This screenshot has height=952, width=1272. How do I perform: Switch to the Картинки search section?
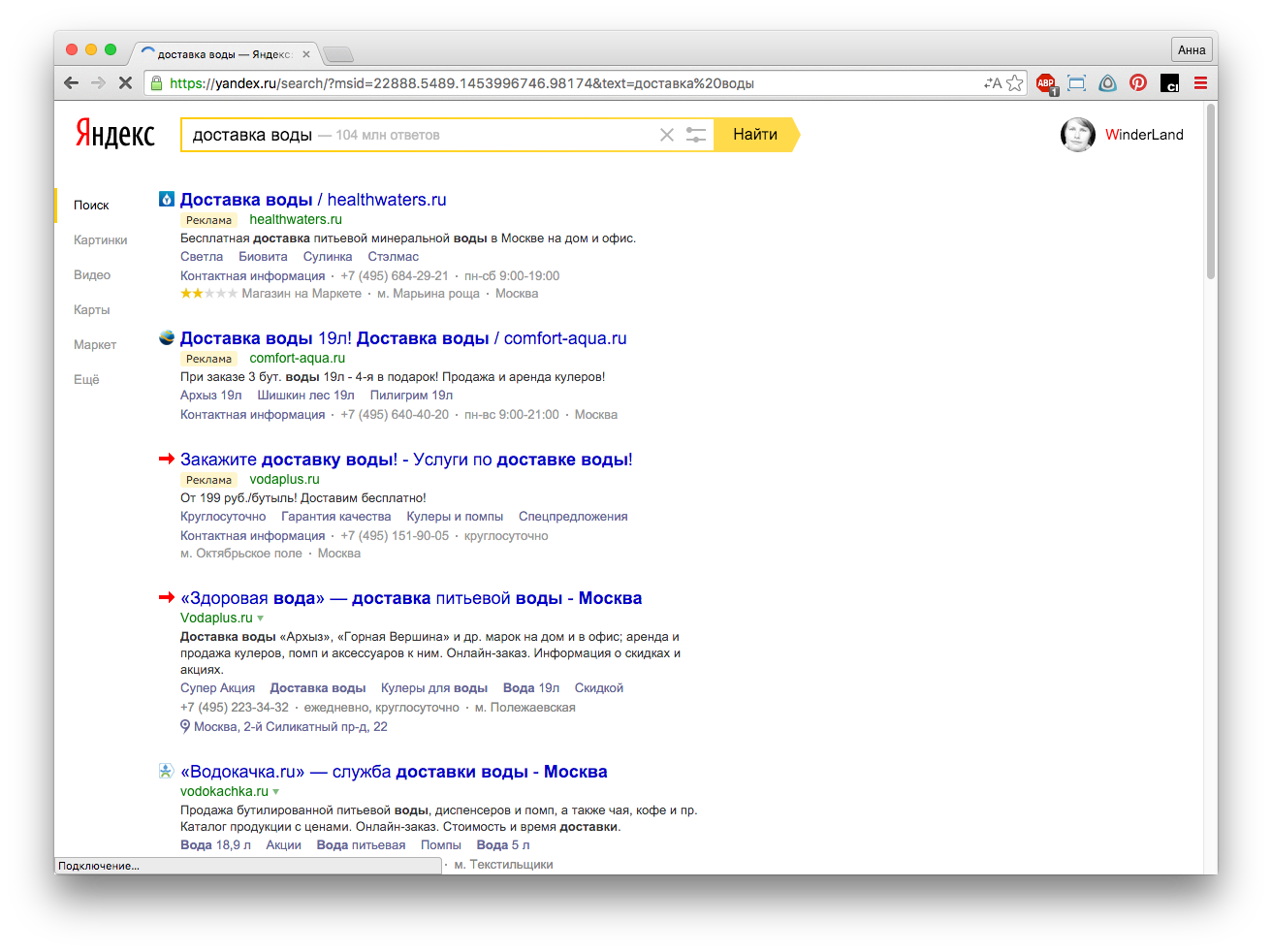101,240
